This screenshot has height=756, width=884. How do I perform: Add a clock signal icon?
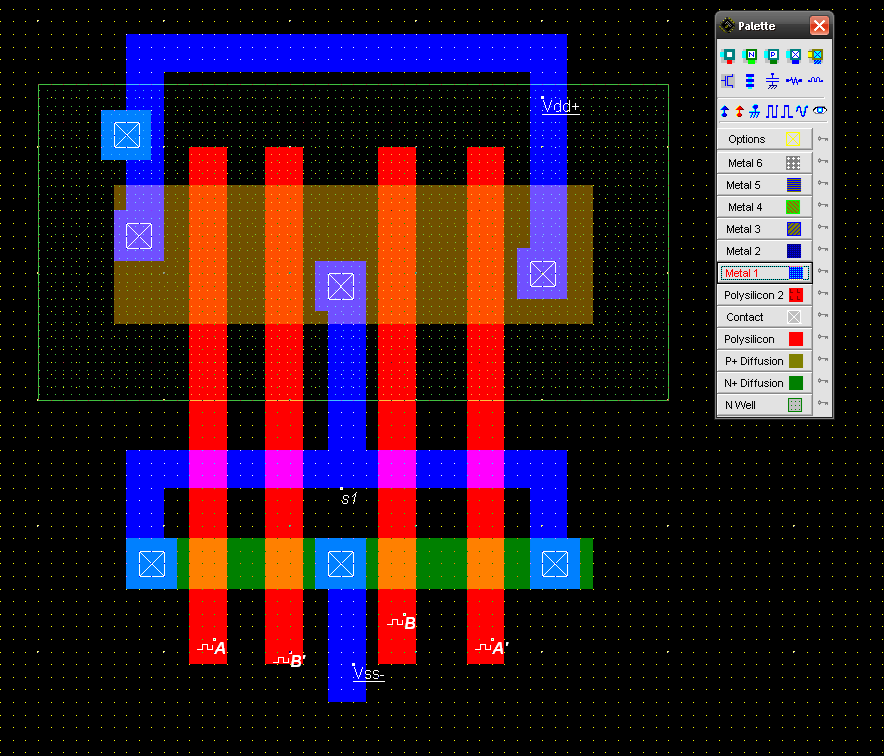click(x=772, y=112)
